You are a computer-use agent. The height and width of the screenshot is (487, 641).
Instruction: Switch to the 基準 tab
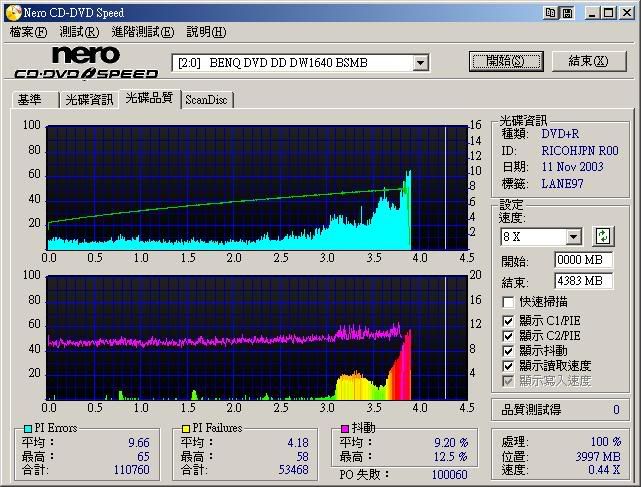(35, 100)
